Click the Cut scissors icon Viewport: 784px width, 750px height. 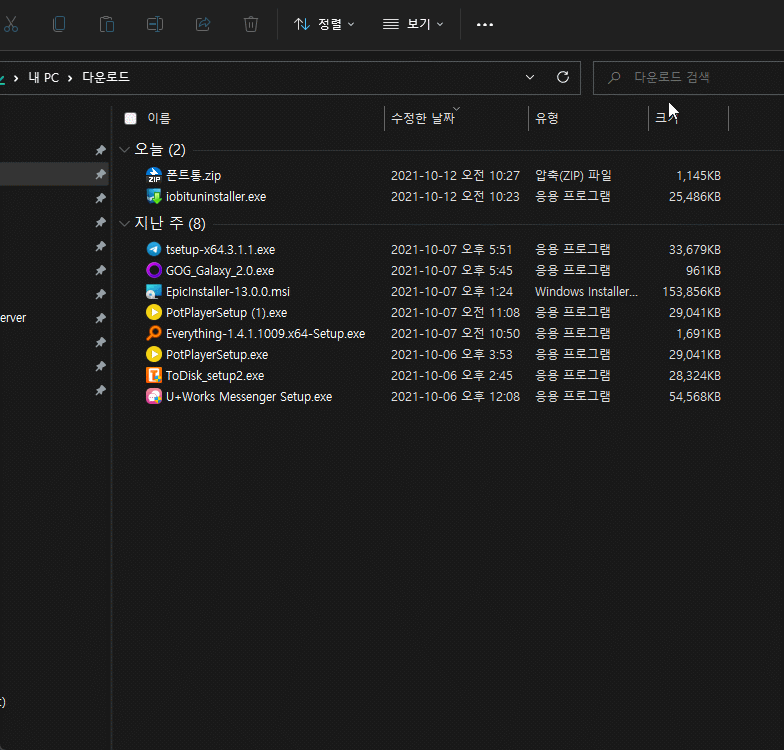10,24
